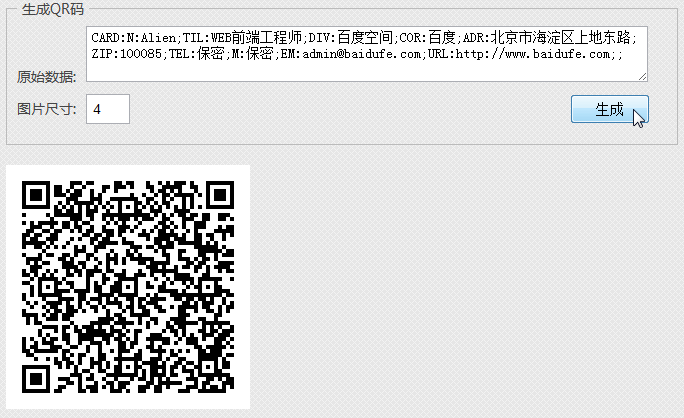Place cursor on DIV:百度空间 text
Screen dimensions: 684x418
pyautogui.click(x=350, y=38)
